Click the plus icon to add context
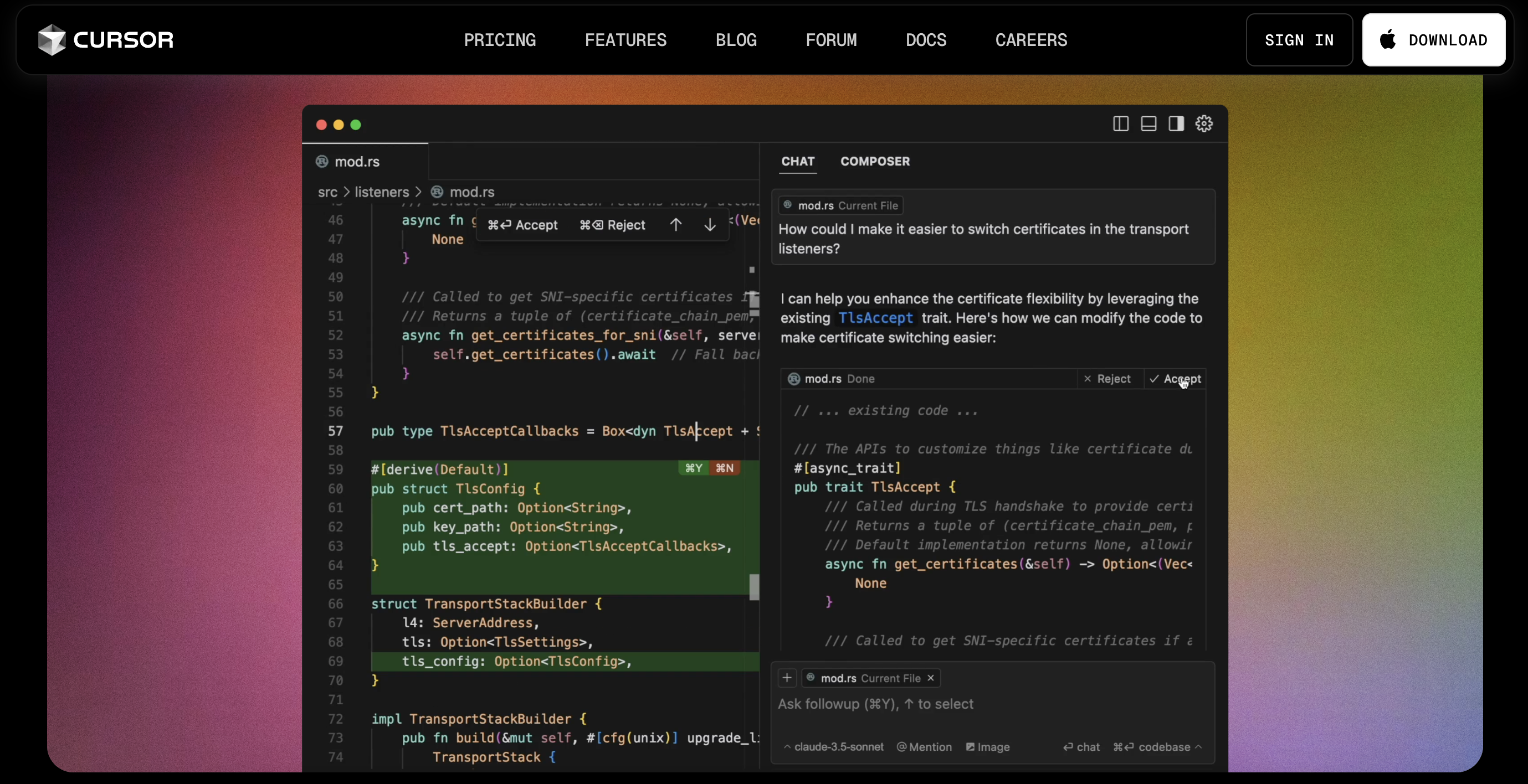This screenshot has height=784, width=1528. point(787,678)
